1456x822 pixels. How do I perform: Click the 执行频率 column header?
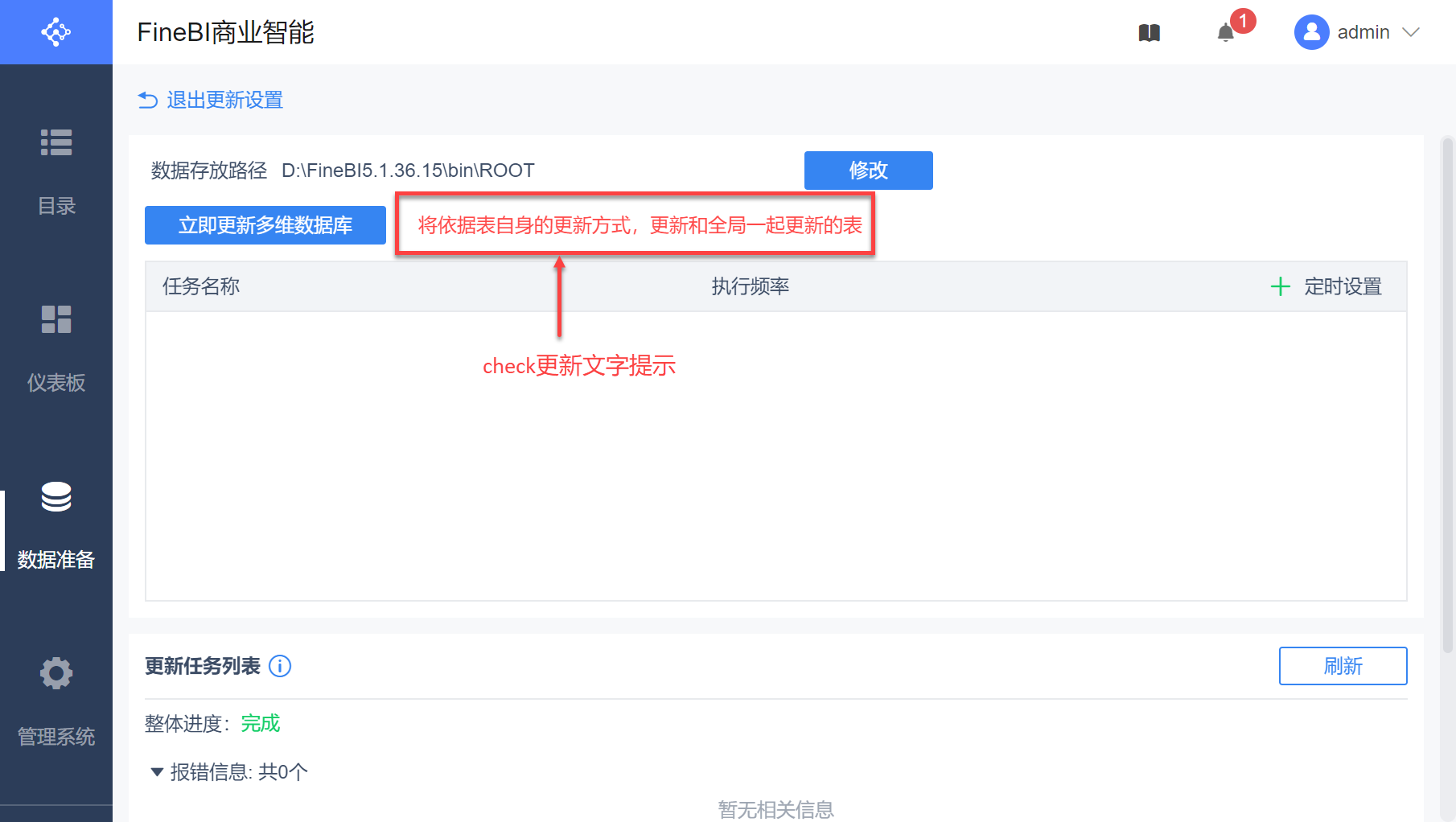point(751,286)
